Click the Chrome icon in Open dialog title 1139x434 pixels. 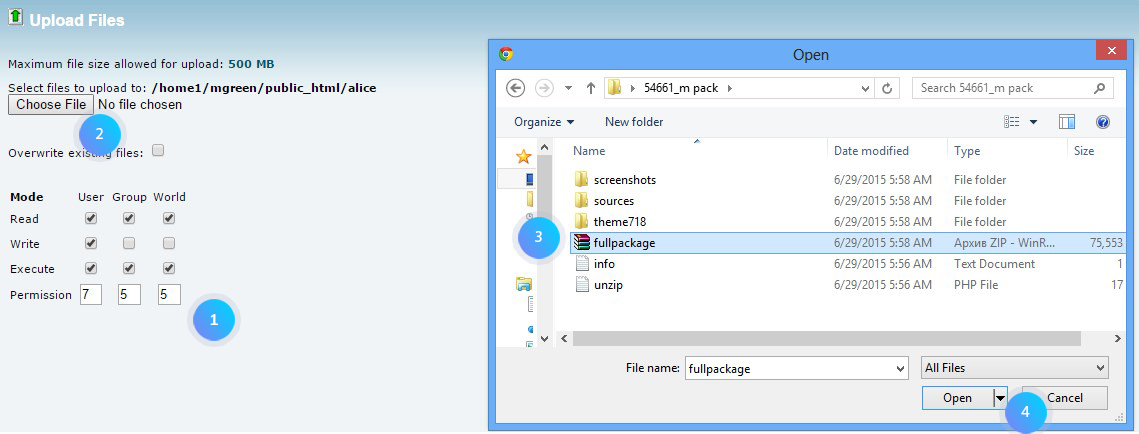click(506, 55)
